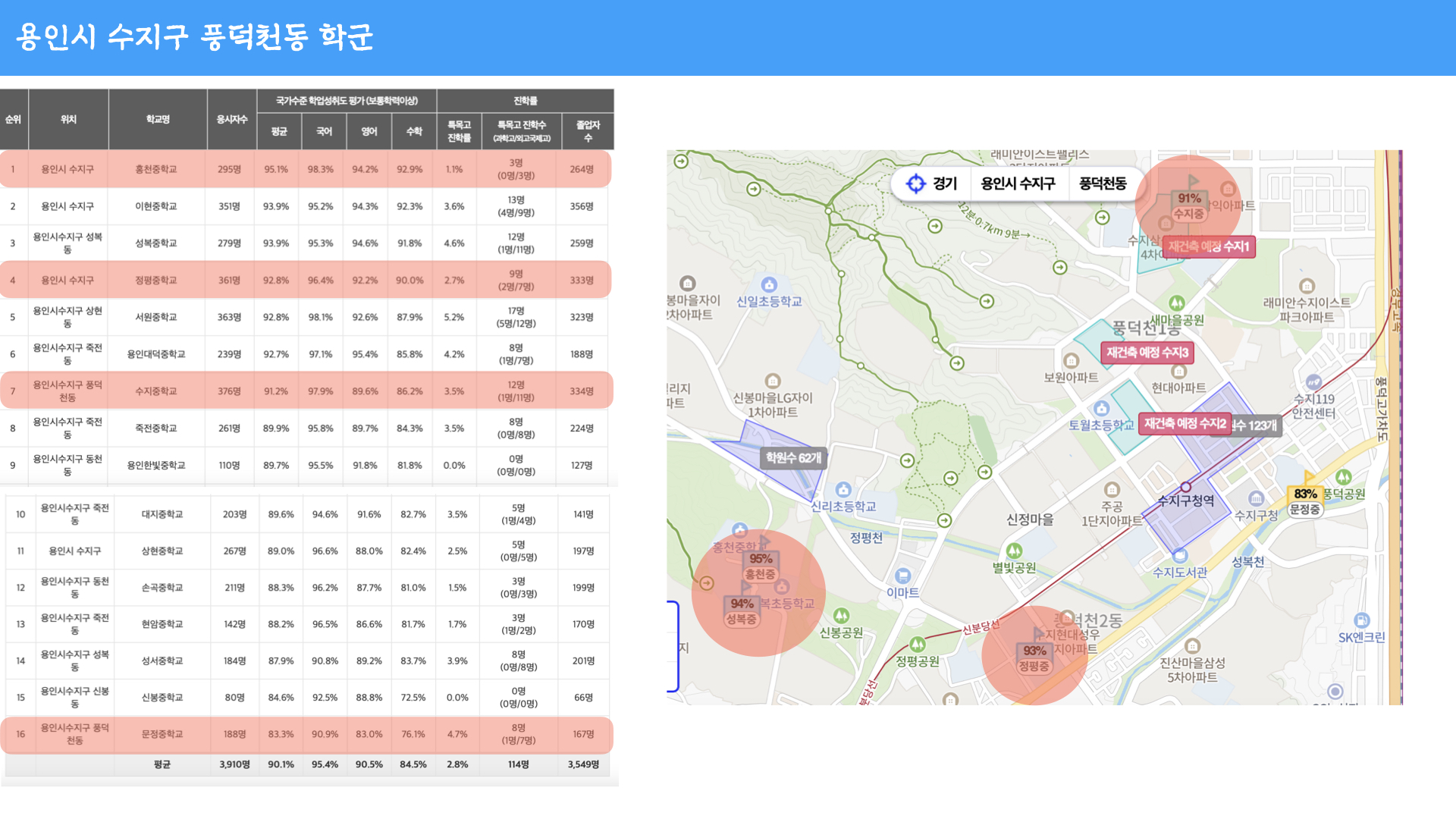This screenshot has height=819, width=1456.
Task: Open the 풍덕천동 neighborhood selector
Action: (x=1103, y=184)
